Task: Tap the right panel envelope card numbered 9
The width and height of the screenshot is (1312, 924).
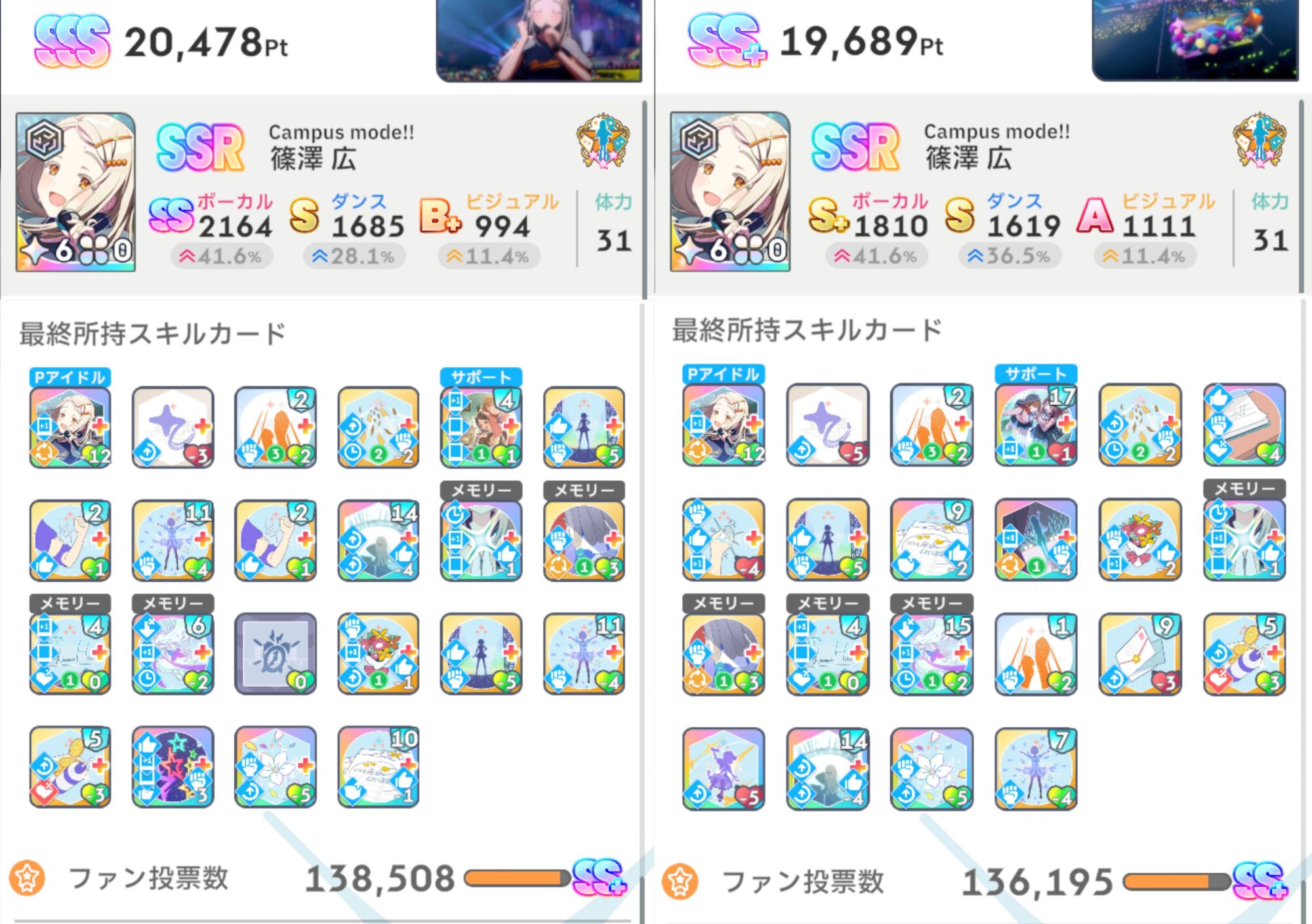Action: pyautogui.click(x=1140, y=654)
